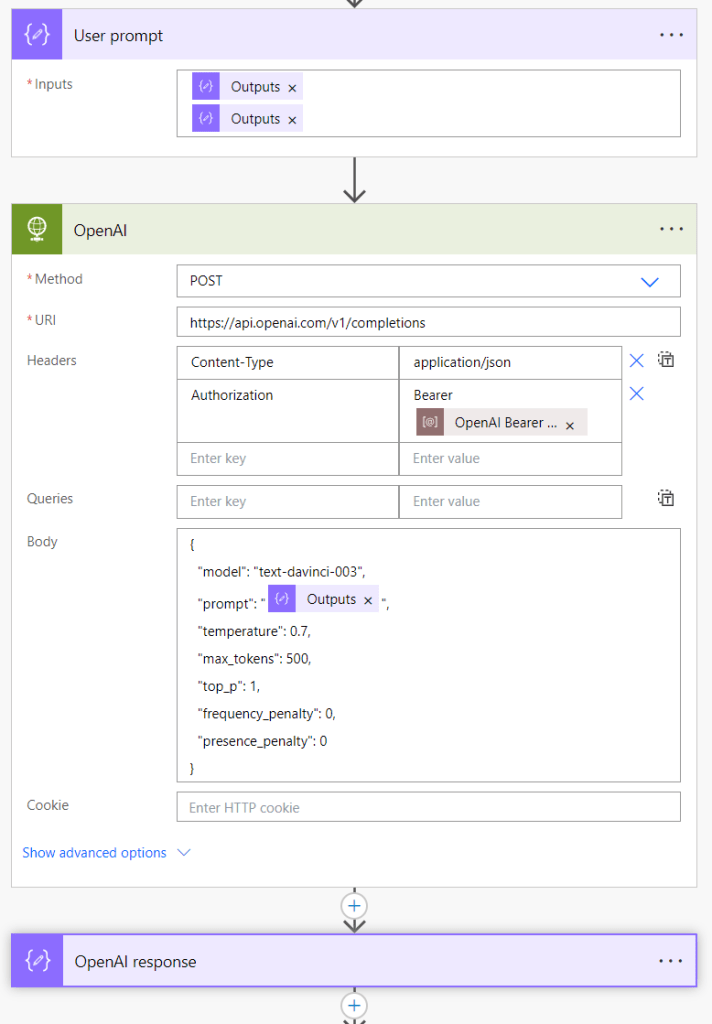Viewport: 712px width, 1024px height.
Task: Remove the first Outputs token in Inputs
Action: click(292, 88)
